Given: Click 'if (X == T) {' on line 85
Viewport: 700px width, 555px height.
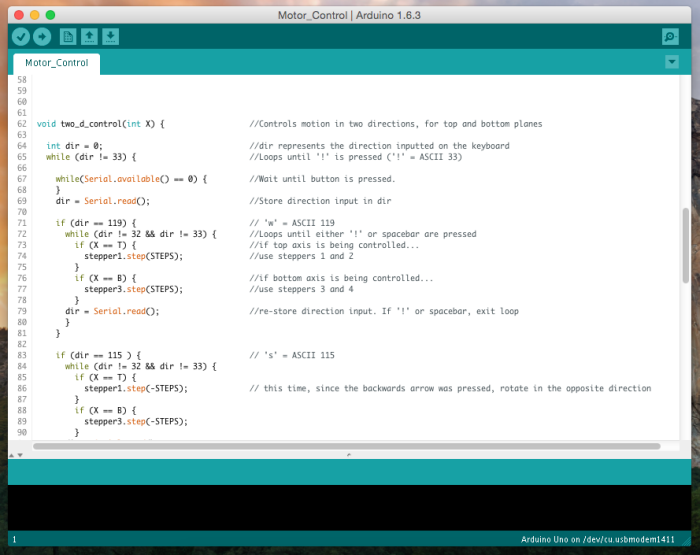Looking at the screenshot, I should tap(105, 377).
